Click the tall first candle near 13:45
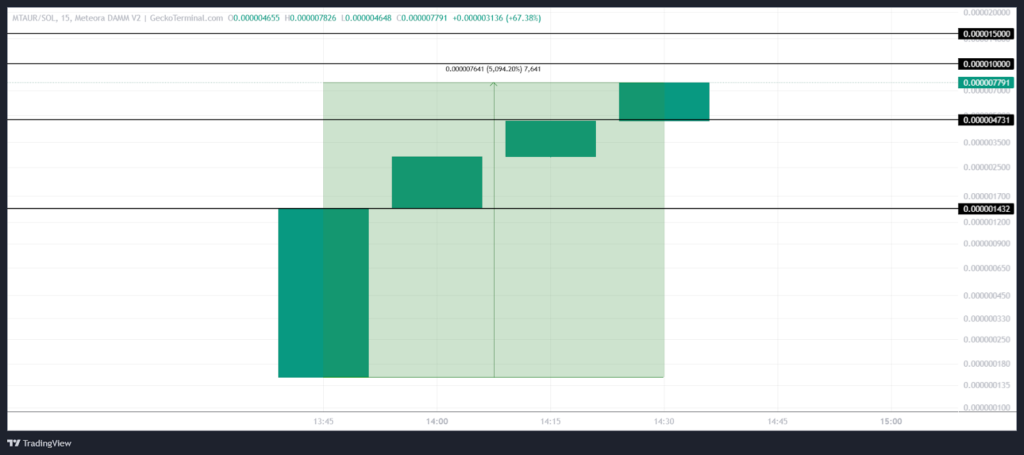The width and height of the screenshot is (1024, 455). (x=323, y=292)
